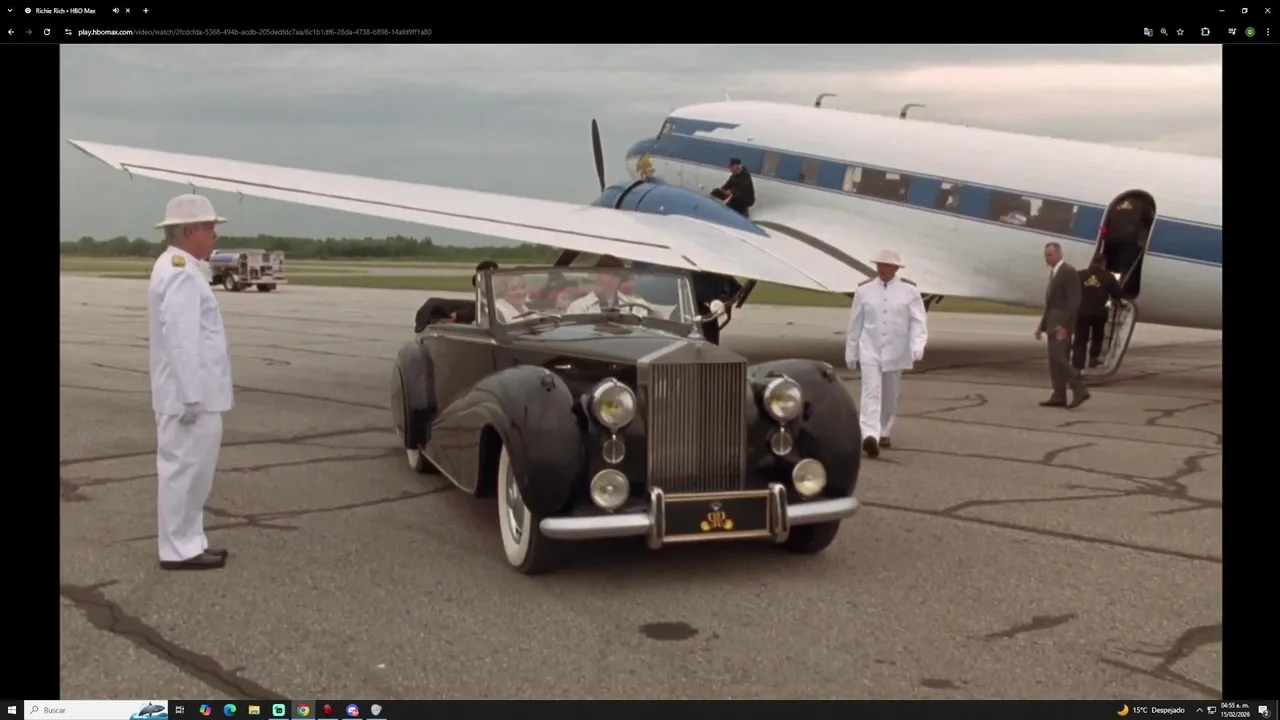Open the green store app on taskbar
The height and width of the screenshot is (720, 1280).
tap(279, 710)
